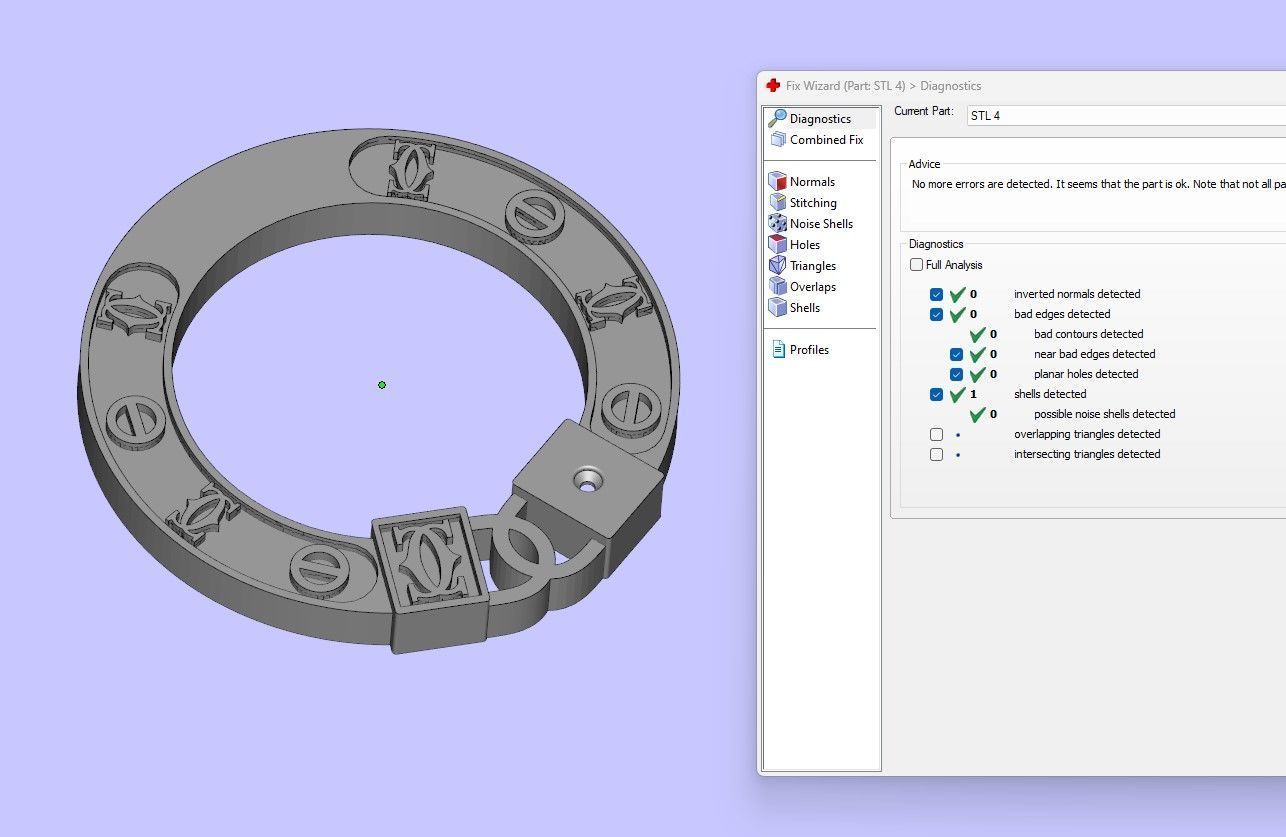Open the Normals fixing page
The width and height of the screenshot is (1286, 837).
(802, 182)
